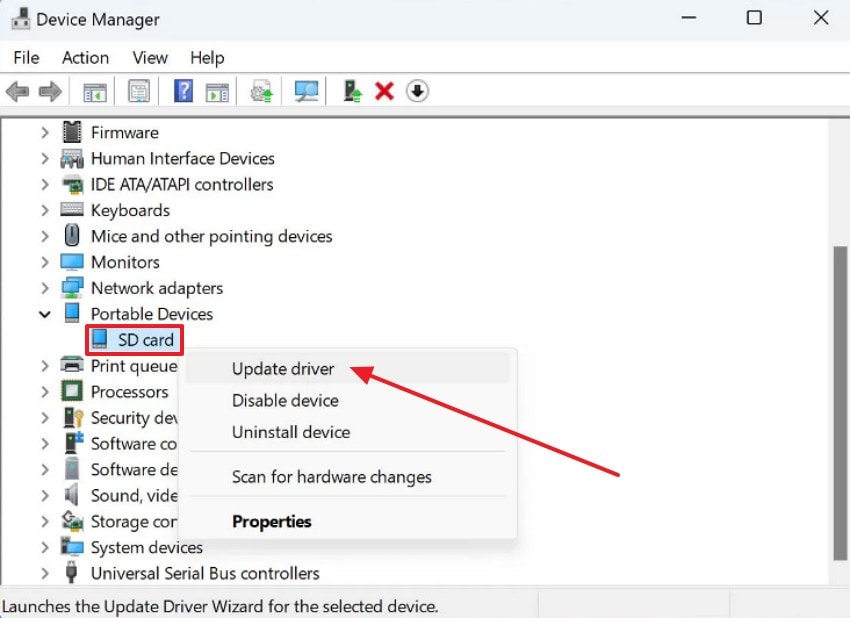
Task: Open Properties from the context menu
Action: pyautogui.click(x=347, y=522)
